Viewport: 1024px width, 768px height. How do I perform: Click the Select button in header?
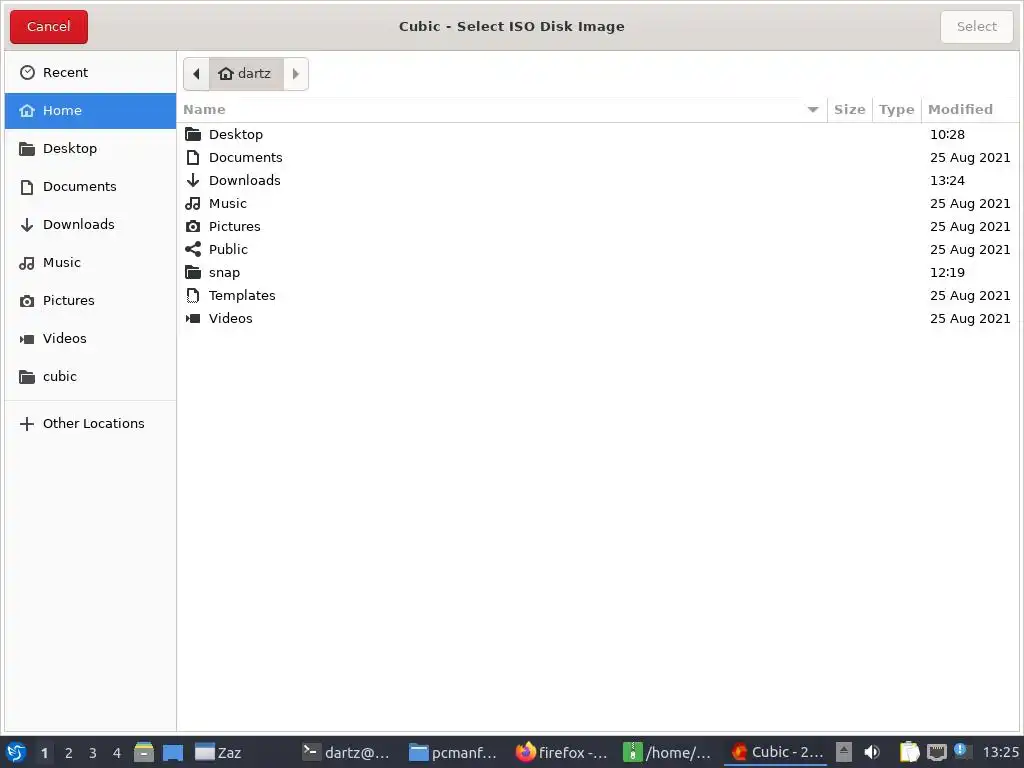click(976, 27)
